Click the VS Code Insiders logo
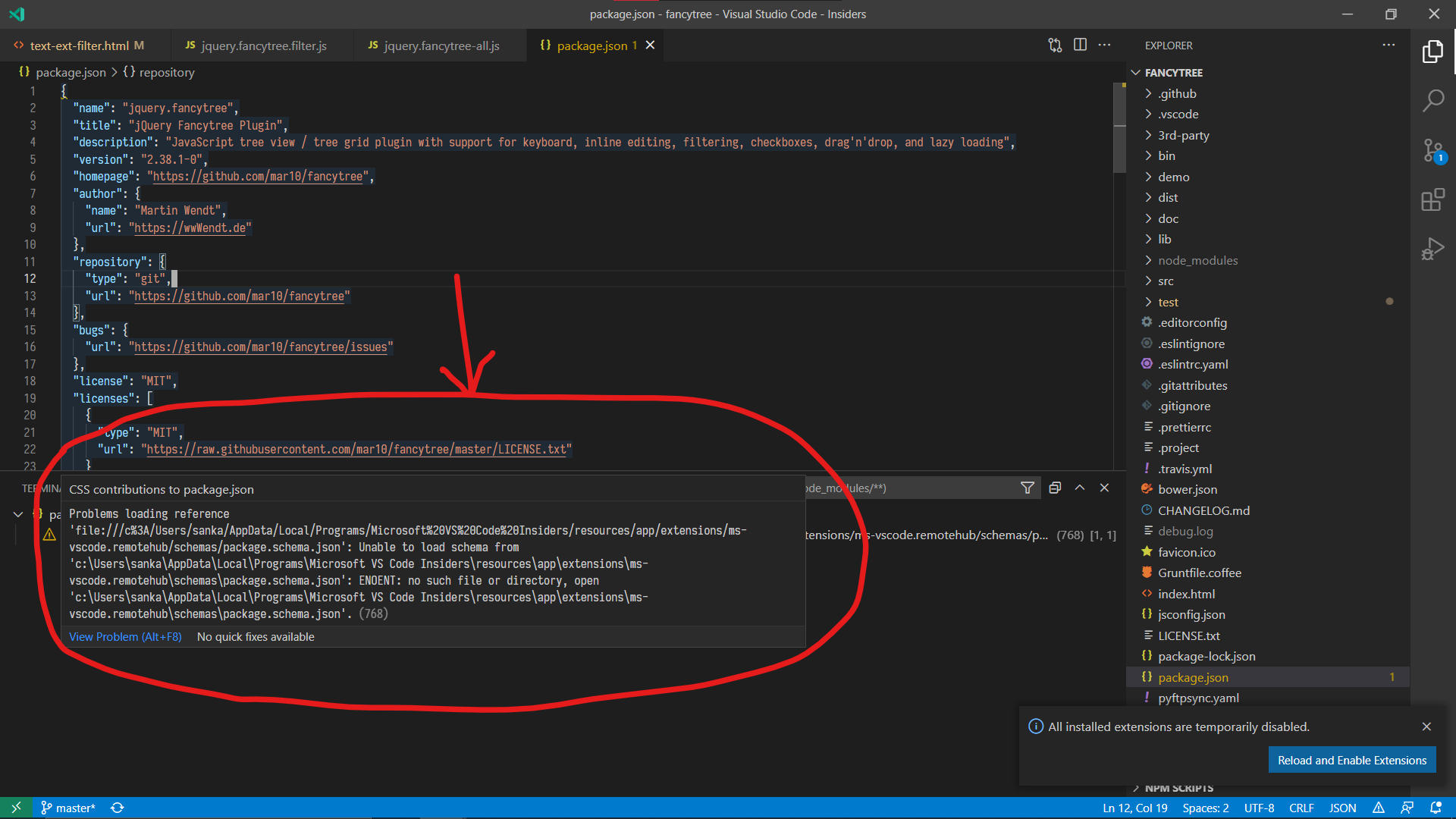 17,14
